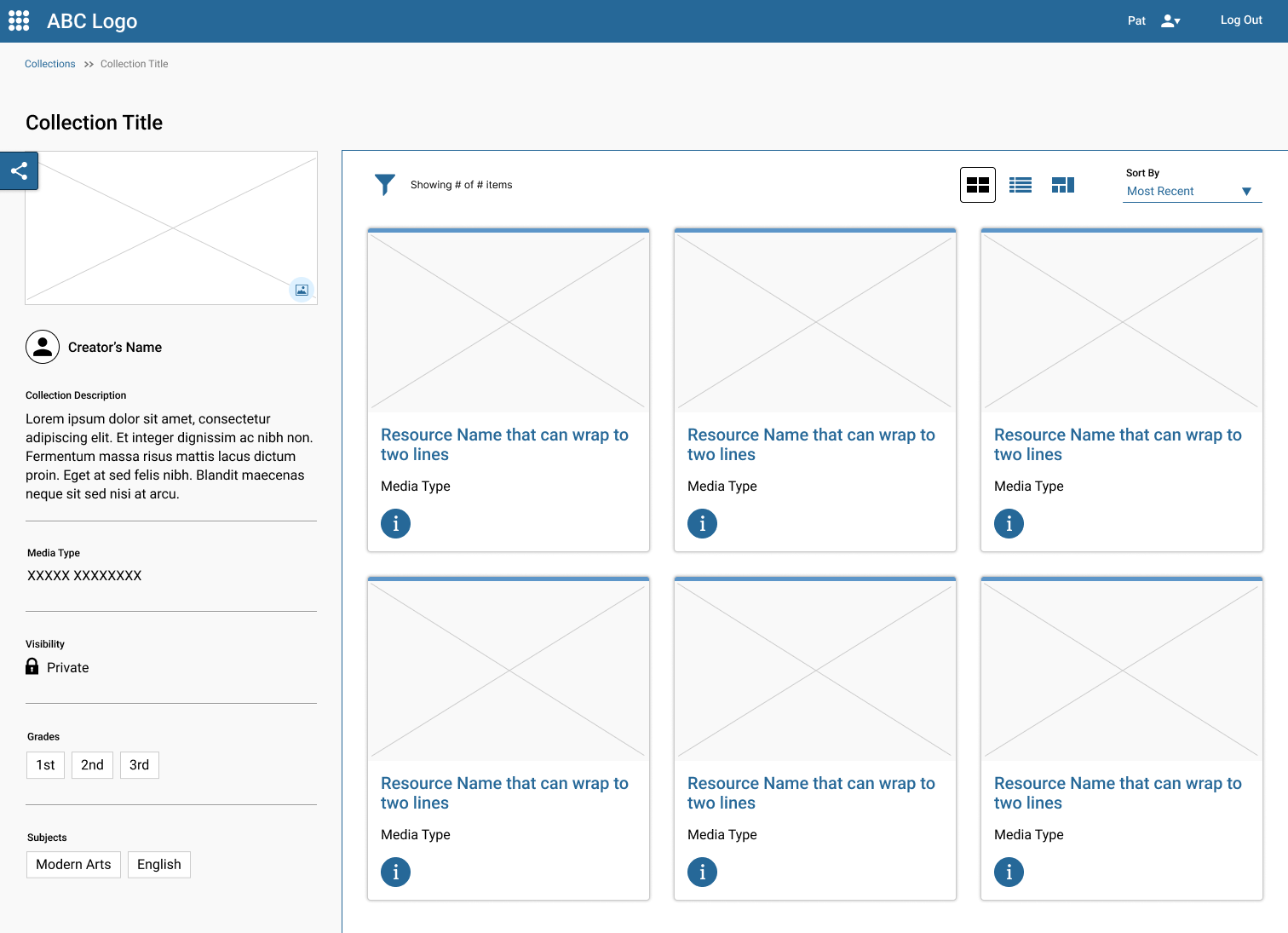Select the Modern Arts subject tag

pos(73,864)
